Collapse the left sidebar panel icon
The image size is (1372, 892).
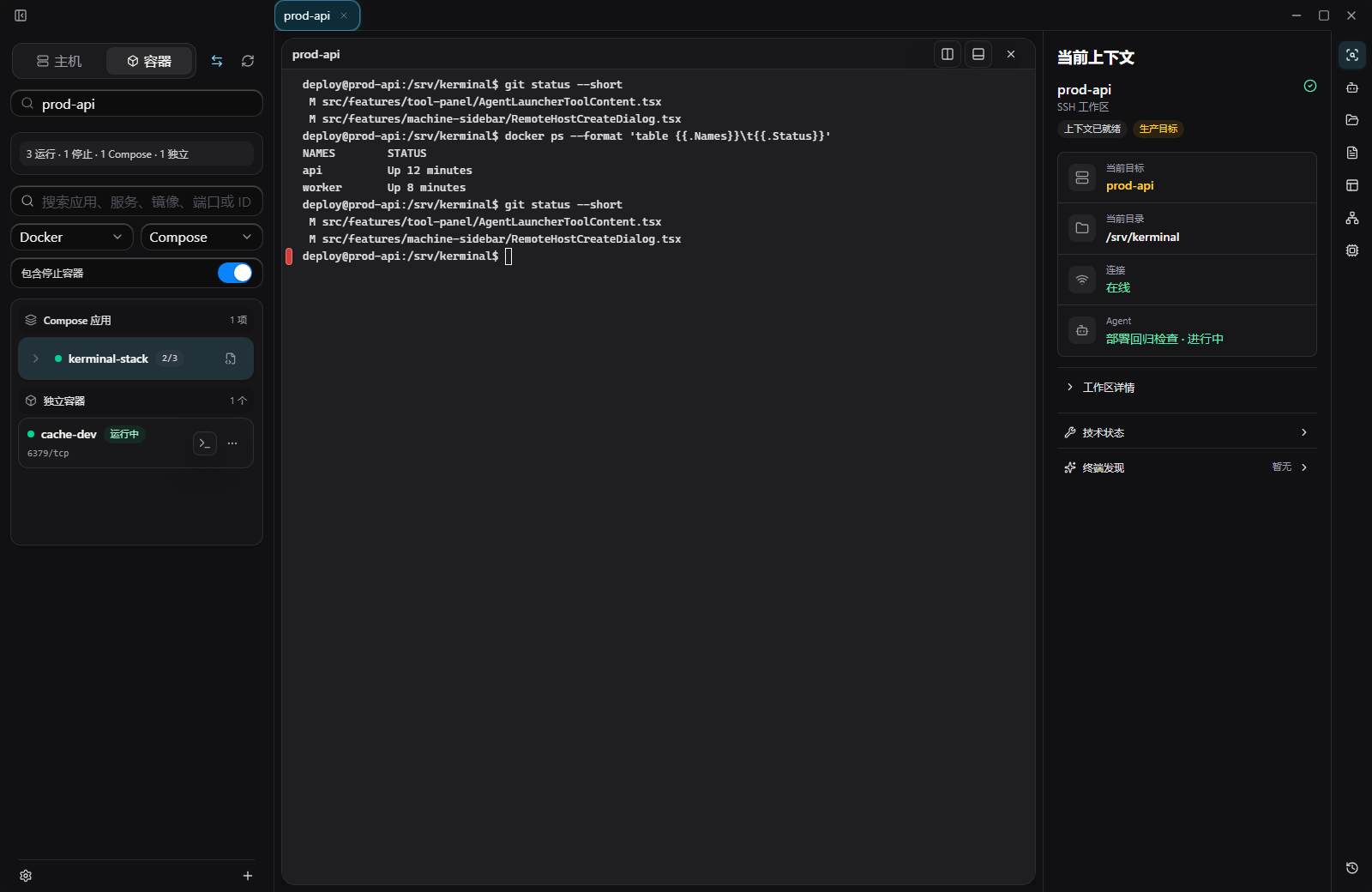(x=21, y=15)
